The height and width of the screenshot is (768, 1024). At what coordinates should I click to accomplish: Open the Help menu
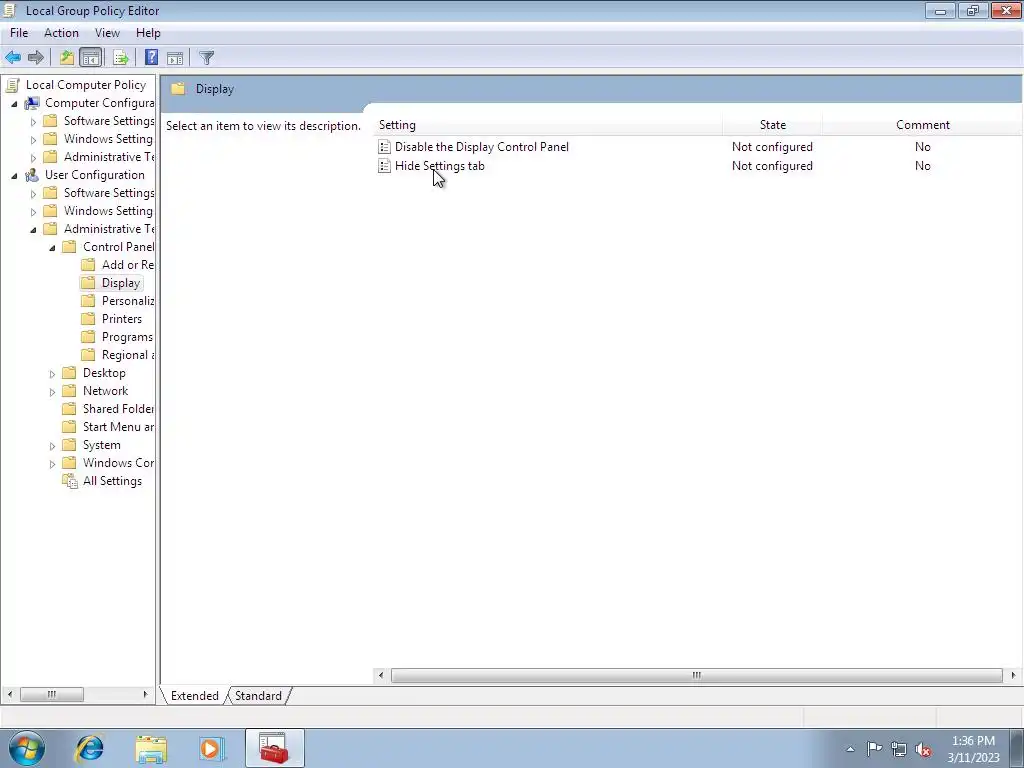[148, 33]
